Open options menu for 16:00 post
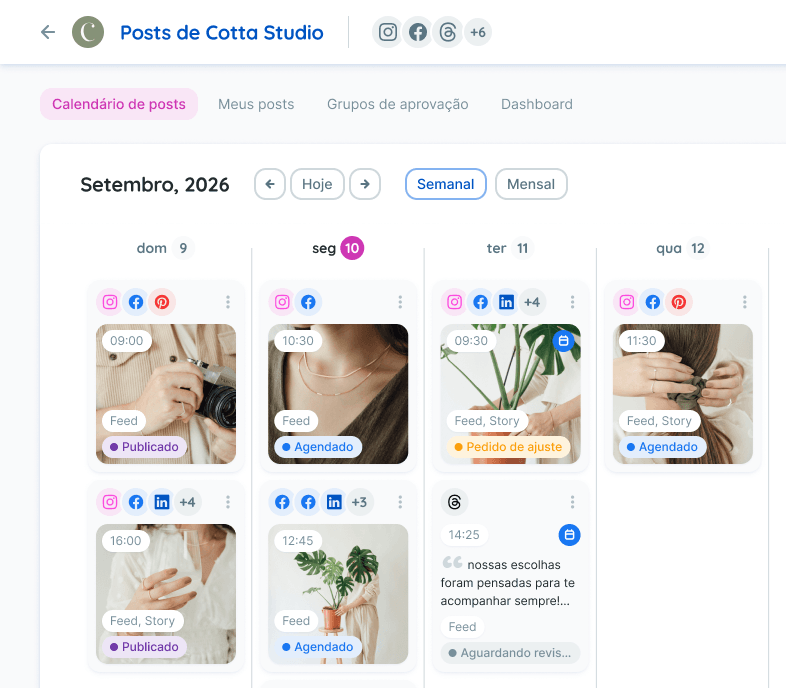Image resolution: width=786 pixels, height=688 pixels. pos(228,502)
